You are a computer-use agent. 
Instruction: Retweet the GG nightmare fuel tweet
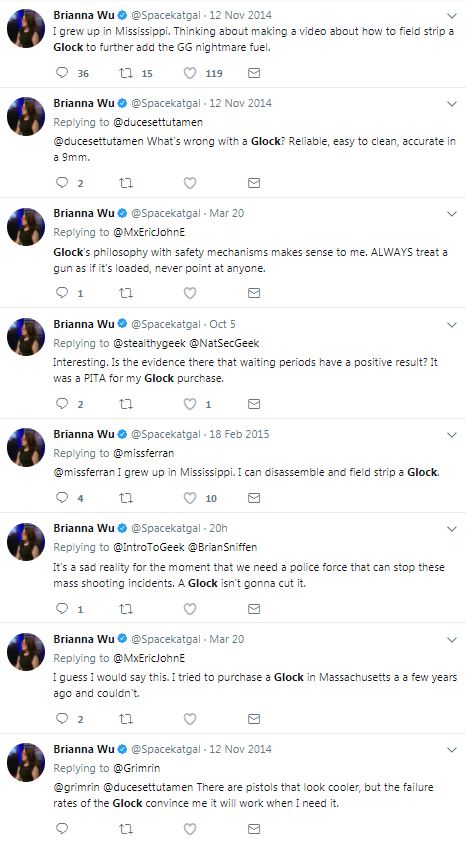point(126,72)
